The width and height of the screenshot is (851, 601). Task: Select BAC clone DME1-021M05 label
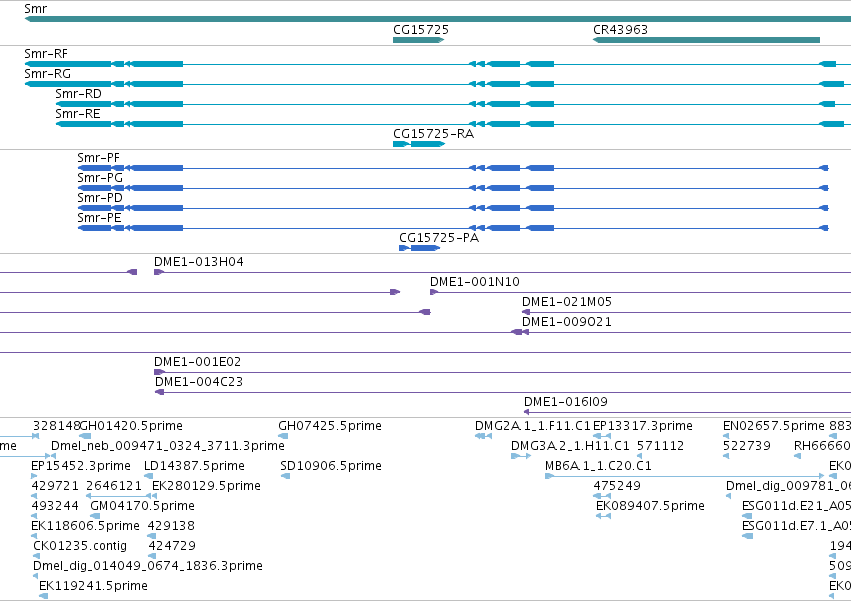567,302
